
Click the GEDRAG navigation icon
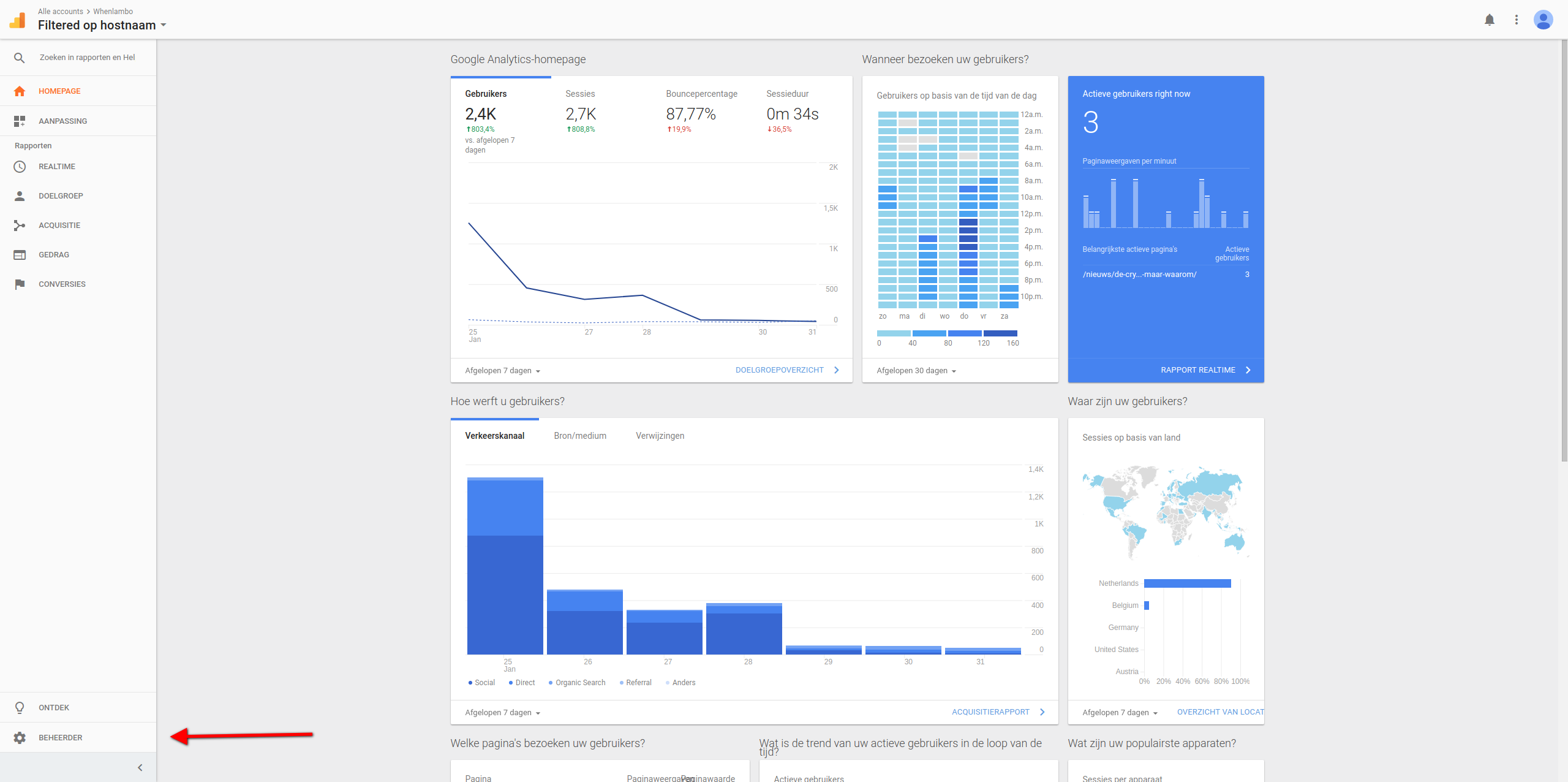[20, 254]
